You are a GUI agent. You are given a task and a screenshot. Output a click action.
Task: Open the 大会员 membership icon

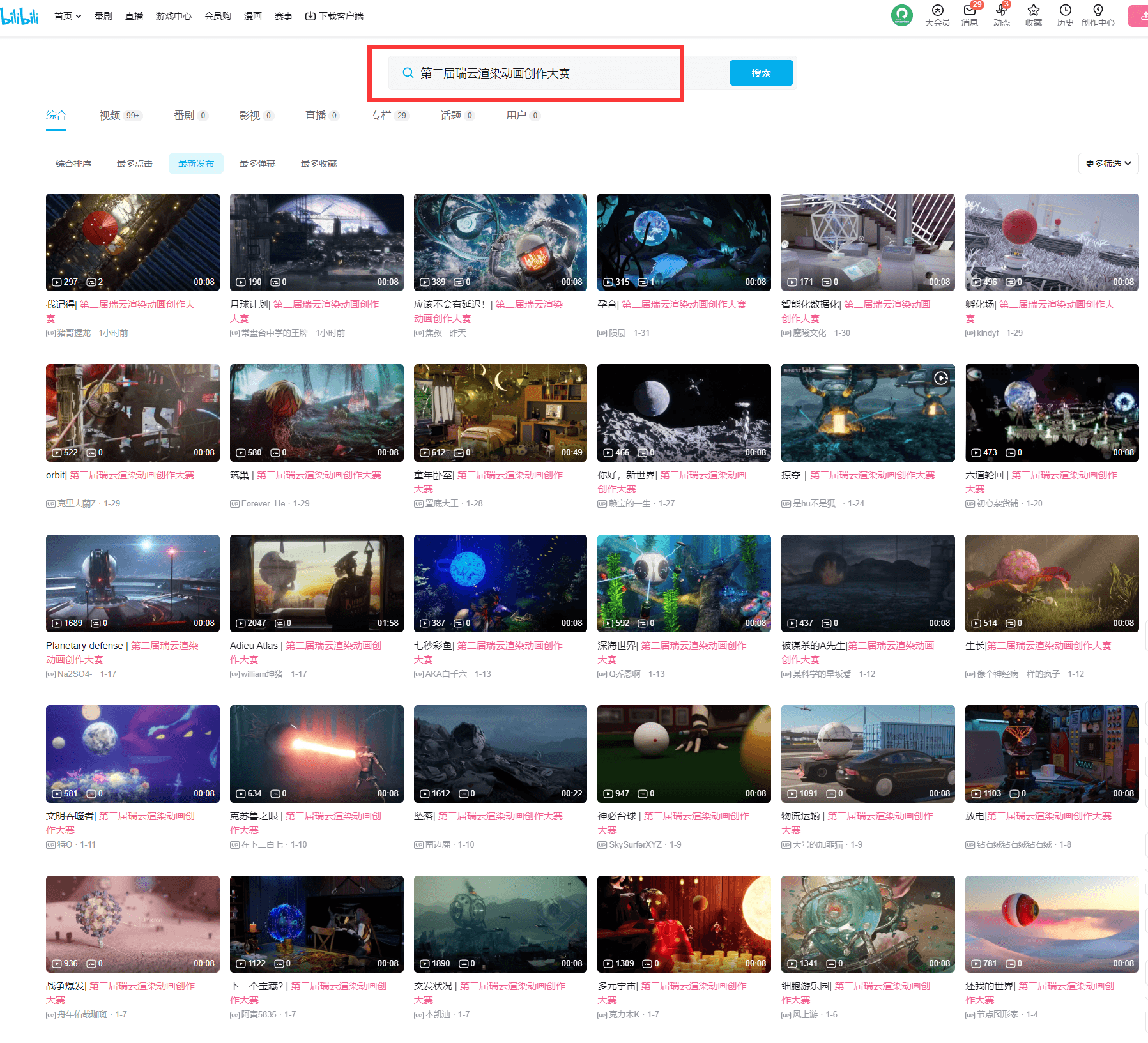click(937, 11)
